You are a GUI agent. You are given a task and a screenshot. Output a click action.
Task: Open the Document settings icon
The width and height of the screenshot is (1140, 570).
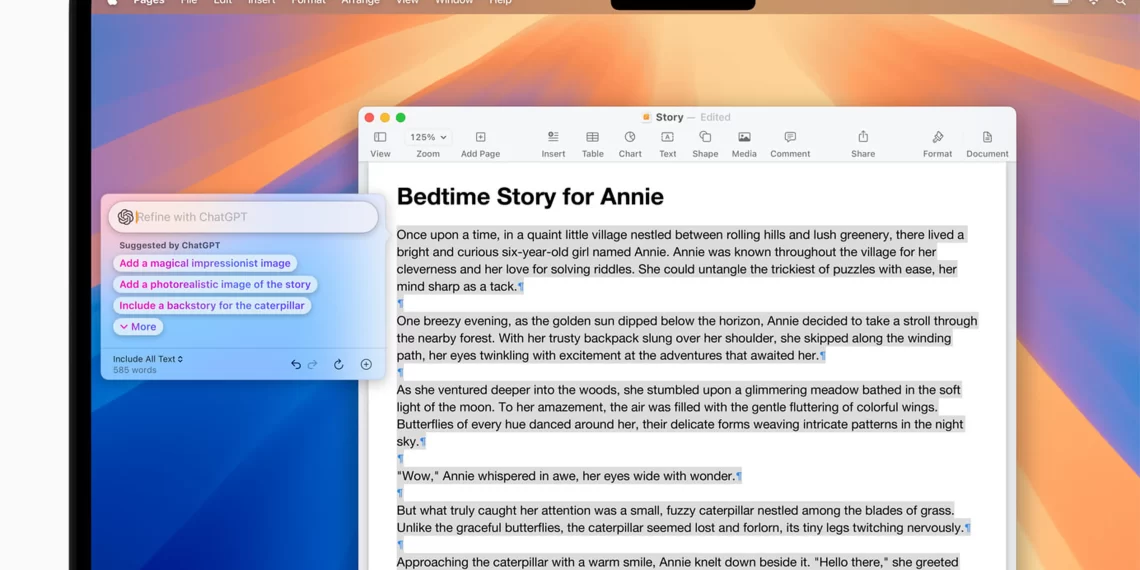[x=987, y=138]
